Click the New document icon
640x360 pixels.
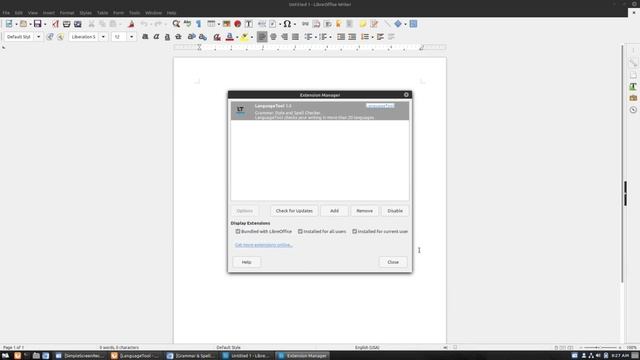coord(9,24)
